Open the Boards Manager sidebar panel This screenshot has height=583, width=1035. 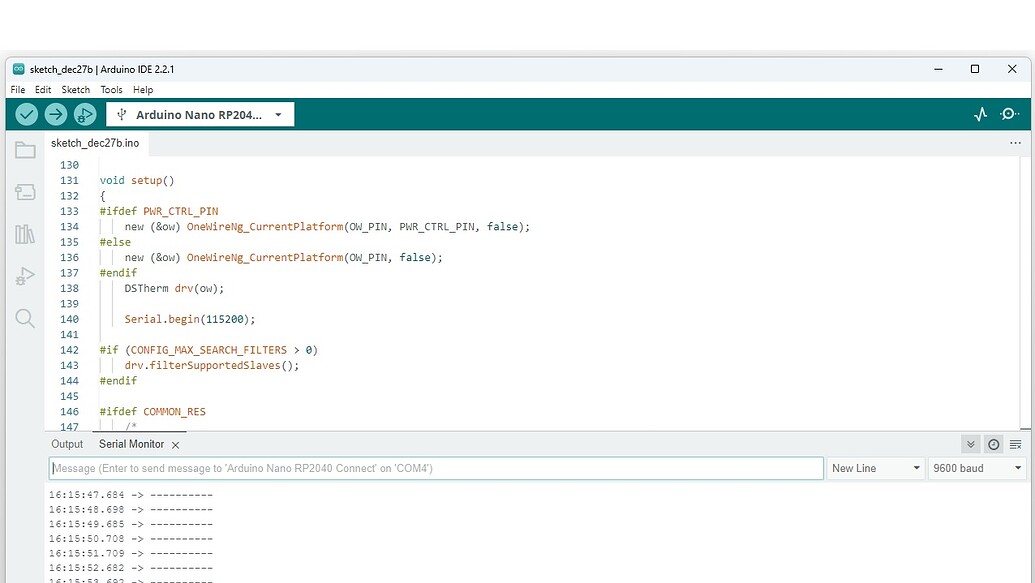[25, 191]
